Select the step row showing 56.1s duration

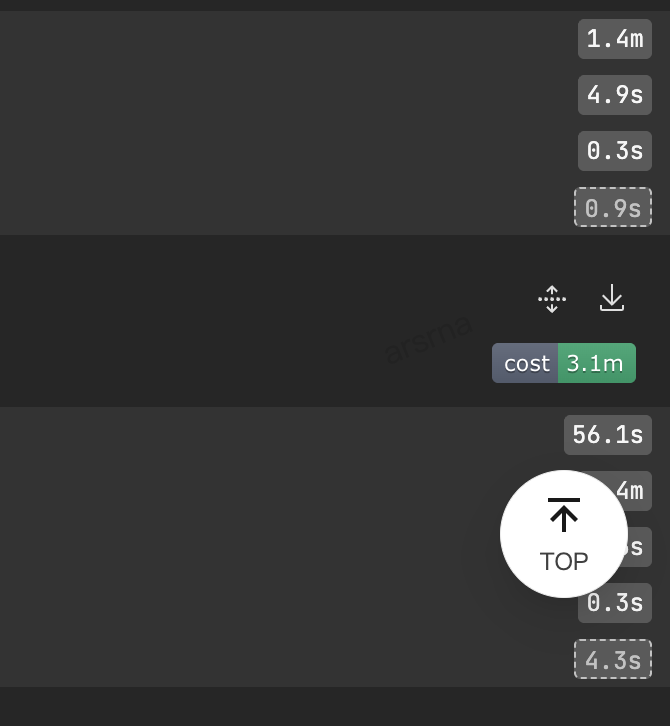pyautogui.click(x=280, y=435)
